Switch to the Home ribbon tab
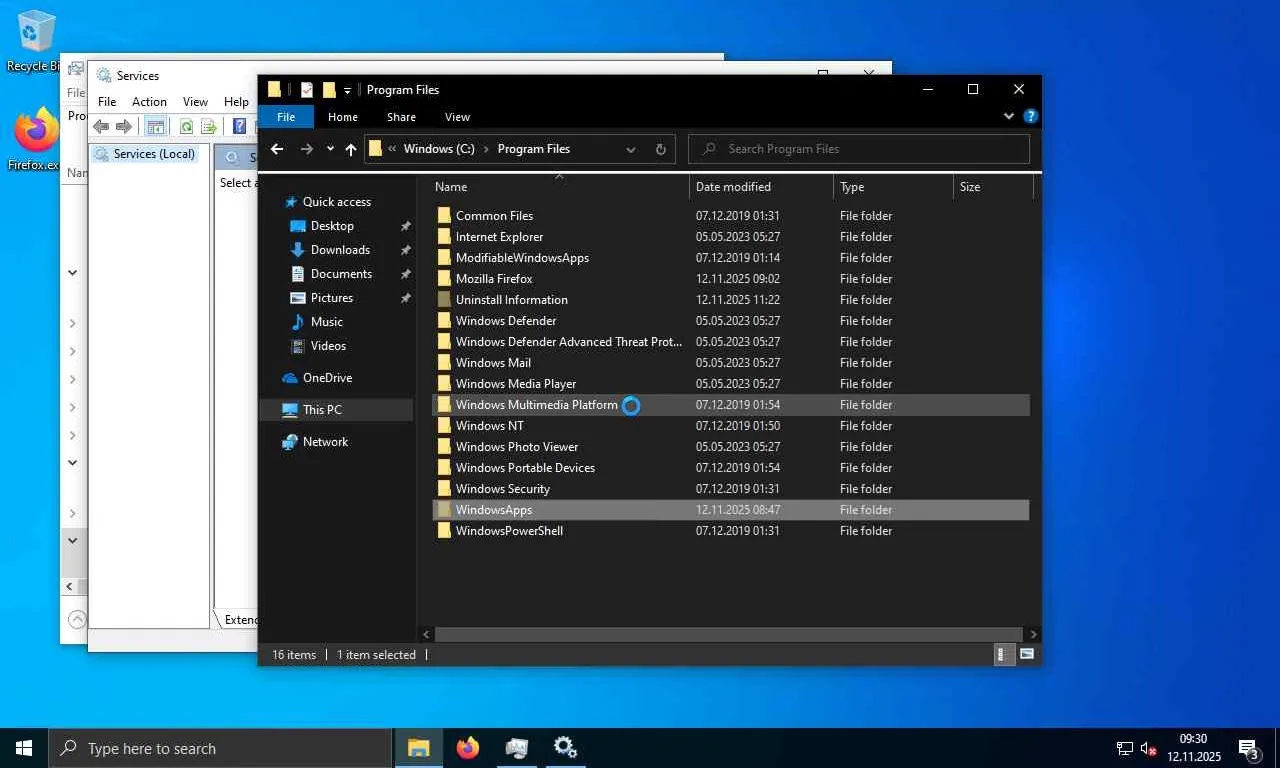 [343, 117]
